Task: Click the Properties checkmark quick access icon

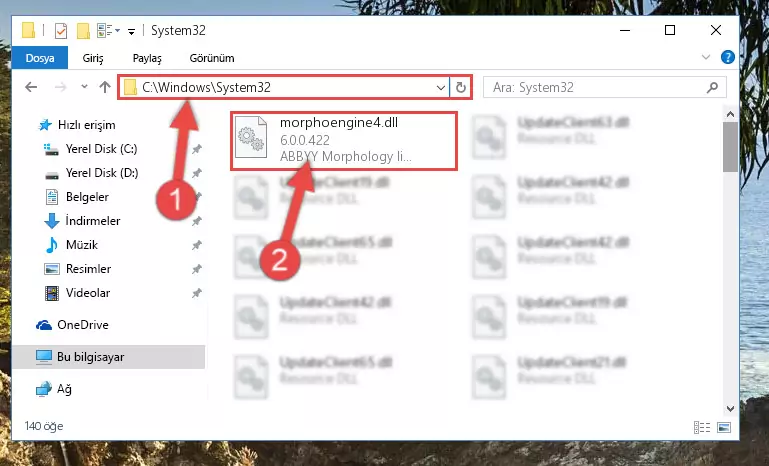Action: 61,31
